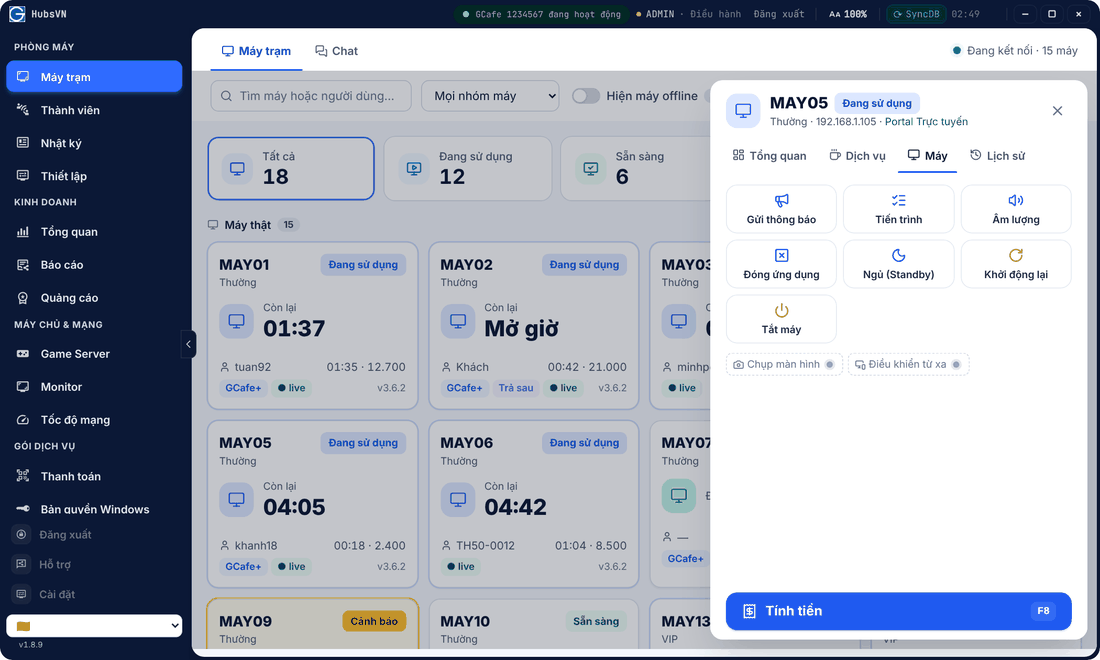Click the GCafe 1234567 đang hoạt động status
The image size is (1100, 660).
pyautogui.click(x=541, y=14)
